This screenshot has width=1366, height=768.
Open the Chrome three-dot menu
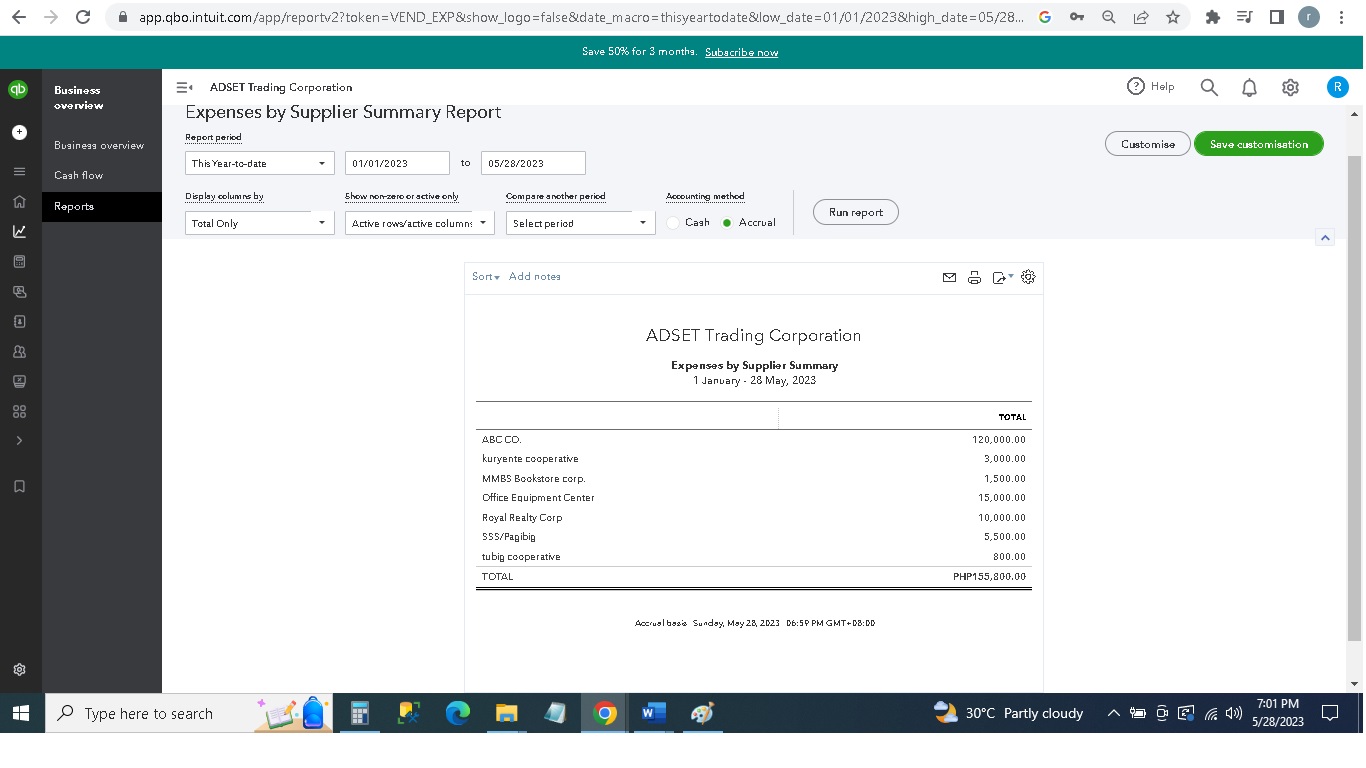1341,17
